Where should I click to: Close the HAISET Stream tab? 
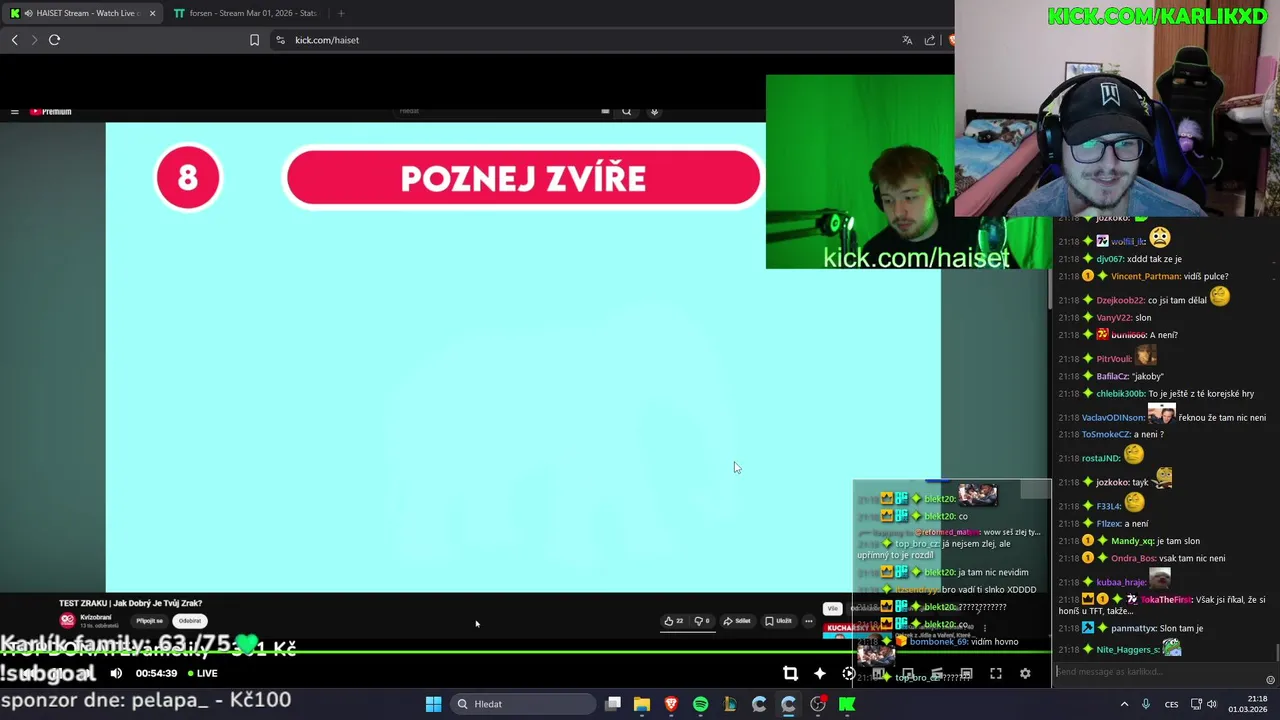click(x=152, y=13)
